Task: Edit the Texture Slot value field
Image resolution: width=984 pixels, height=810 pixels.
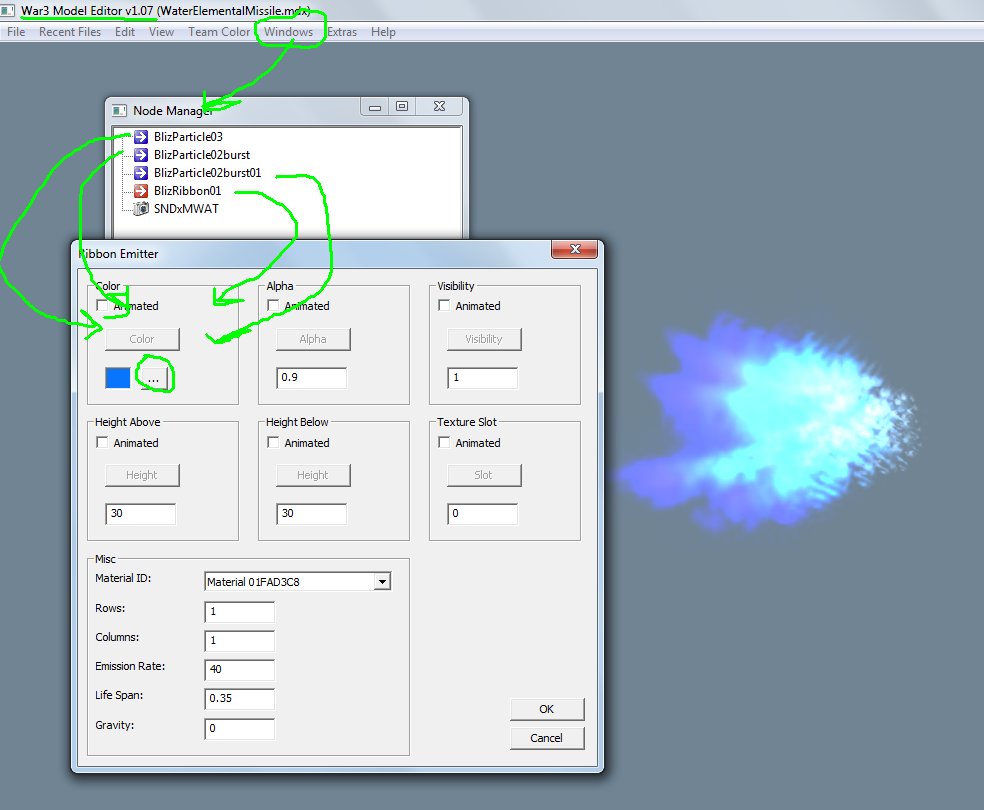Action: point(482,514)
